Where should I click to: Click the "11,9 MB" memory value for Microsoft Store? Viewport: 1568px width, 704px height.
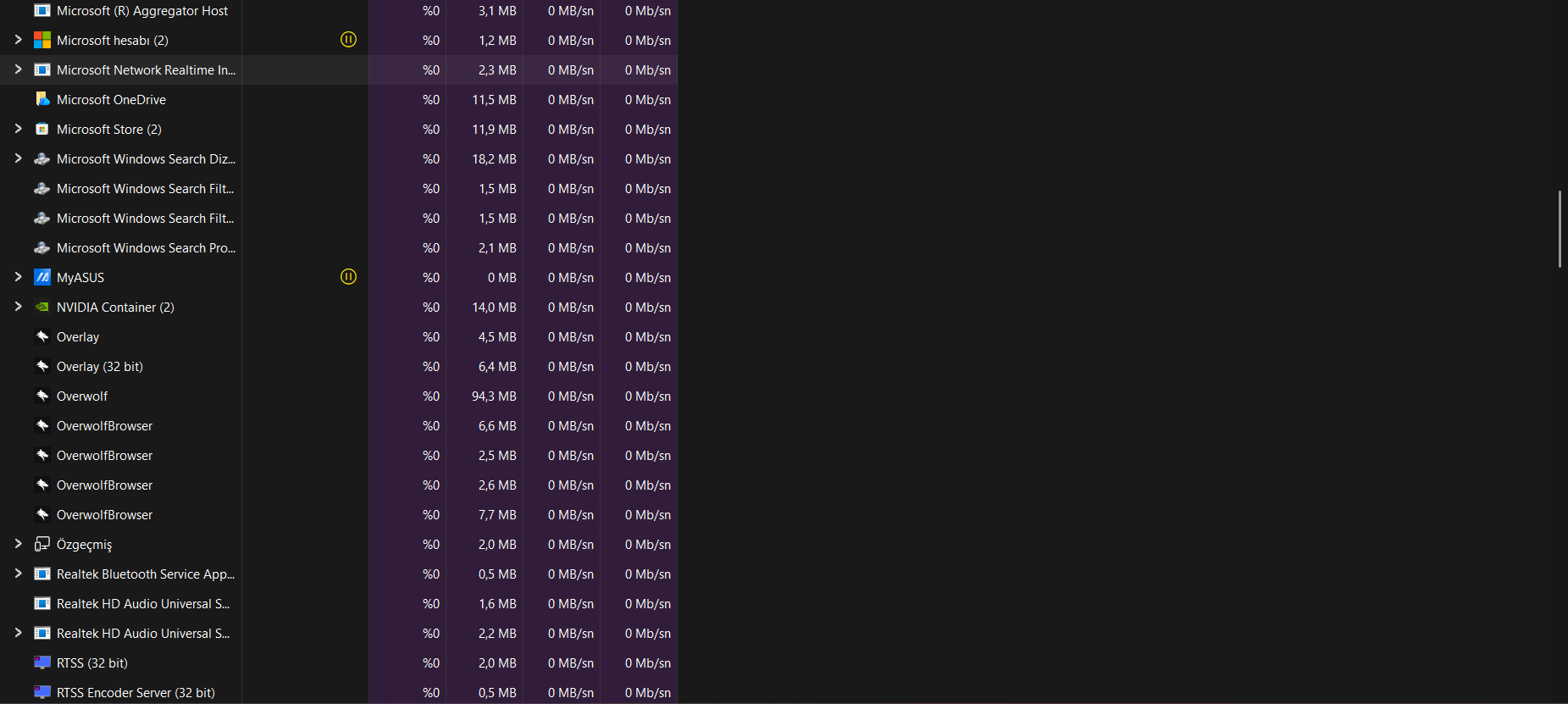coord(494,130)
